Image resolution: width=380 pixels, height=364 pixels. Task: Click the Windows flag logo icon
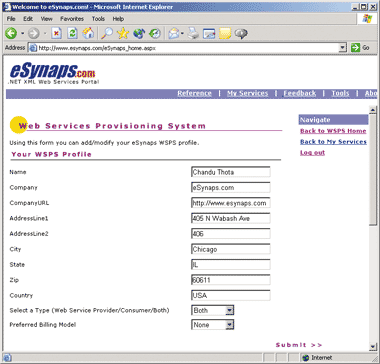(367, 19)
